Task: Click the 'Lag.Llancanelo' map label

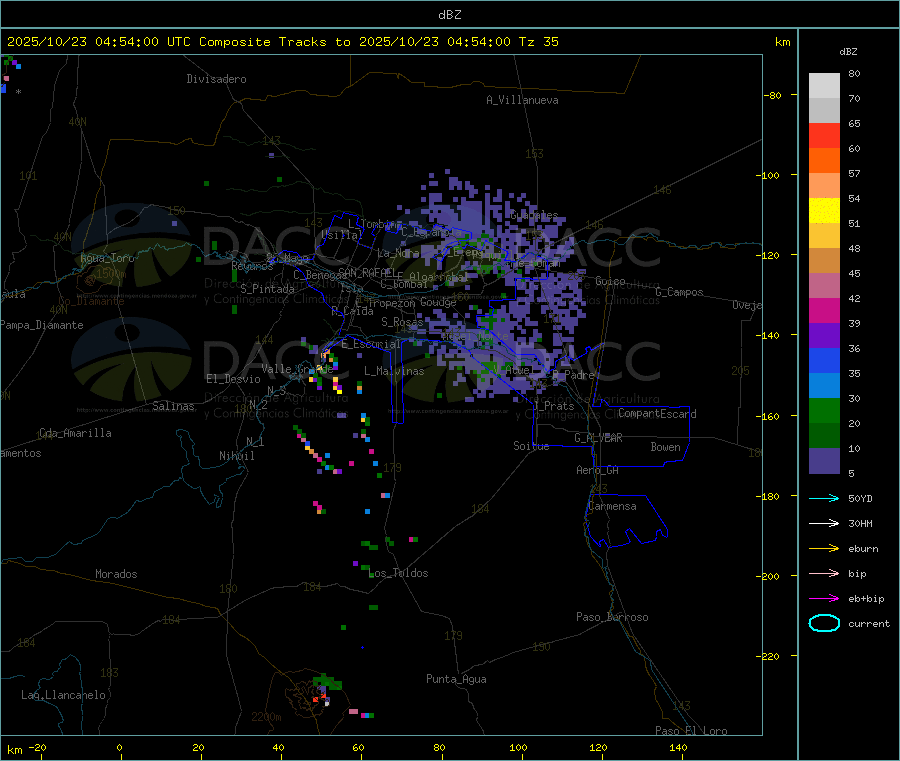Action: tap(64, 695)
